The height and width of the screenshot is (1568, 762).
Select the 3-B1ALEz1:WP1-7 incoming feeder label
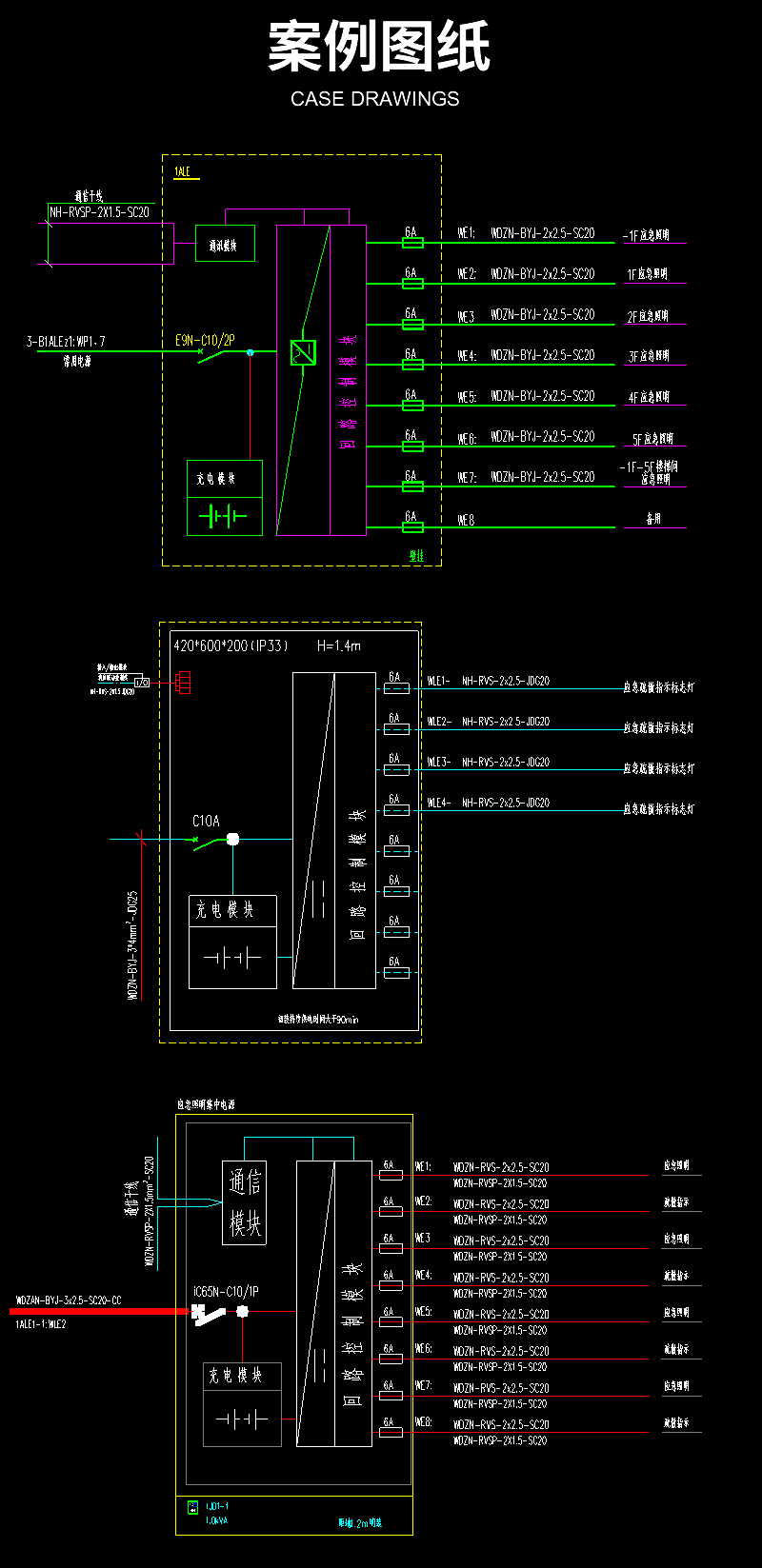coord(66,341)
